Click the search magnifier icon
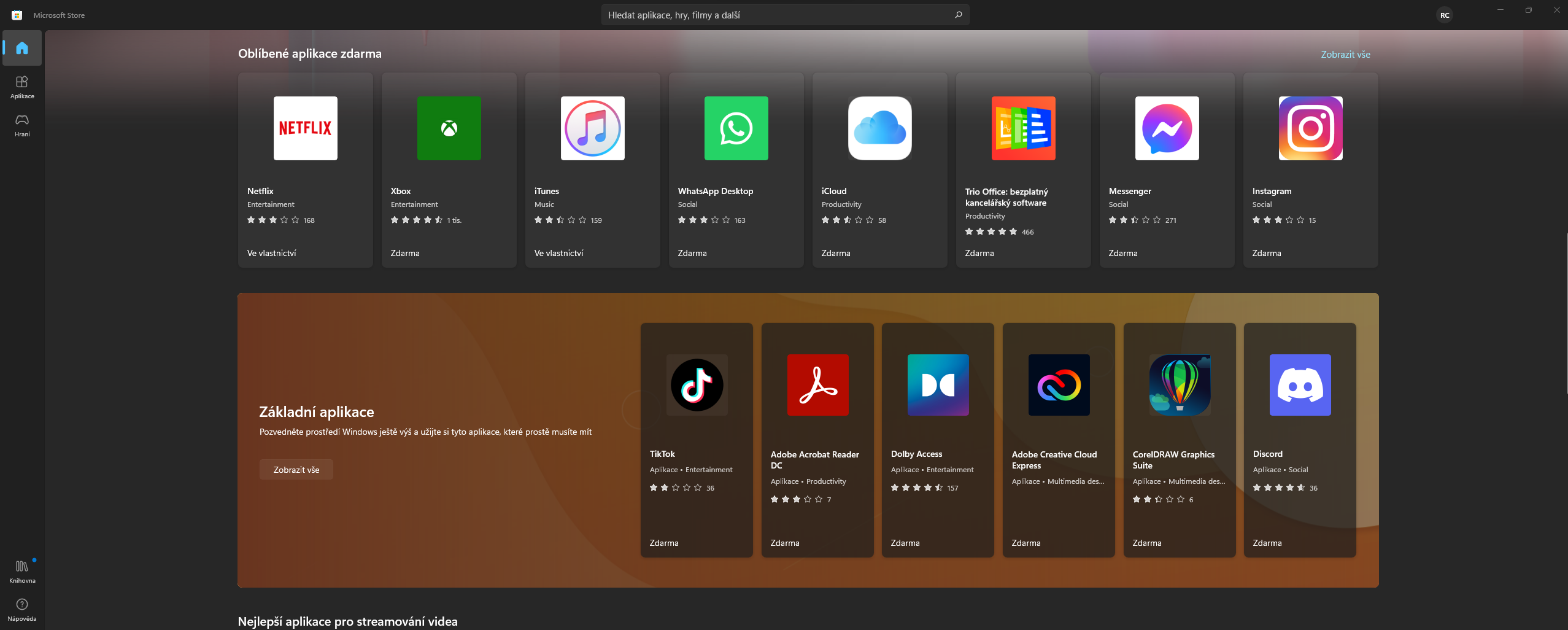This screenshot has height=630, width=1568. coord(958,15)
